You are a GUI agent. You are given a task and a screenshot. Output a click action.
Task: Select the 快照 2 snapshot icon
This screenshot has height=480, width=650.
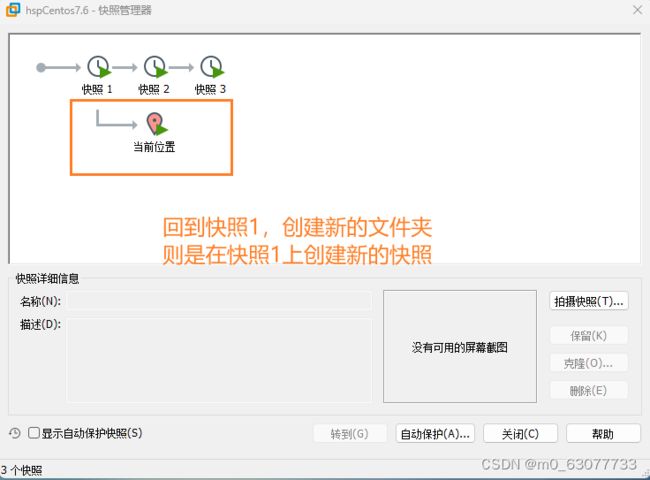click(155, 67)
